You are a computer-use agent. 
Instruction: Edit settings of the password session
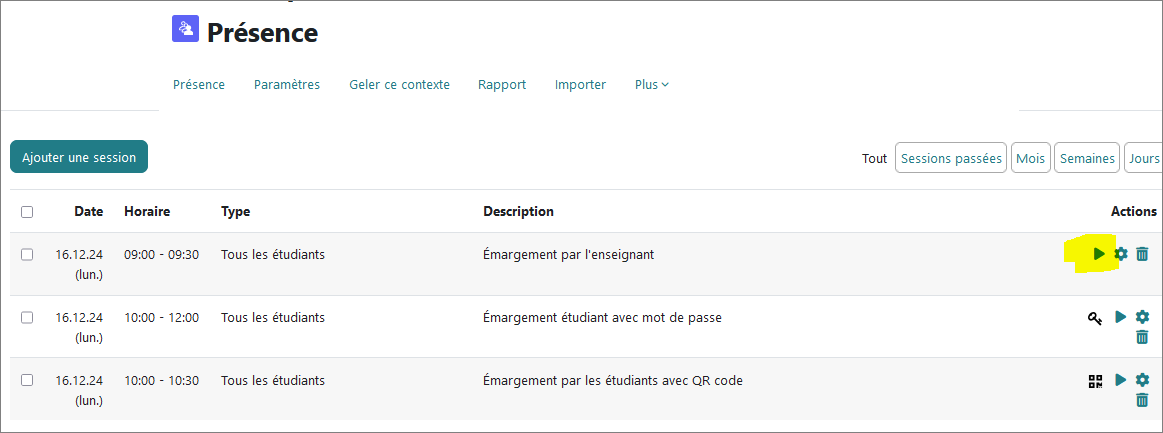1142,317
